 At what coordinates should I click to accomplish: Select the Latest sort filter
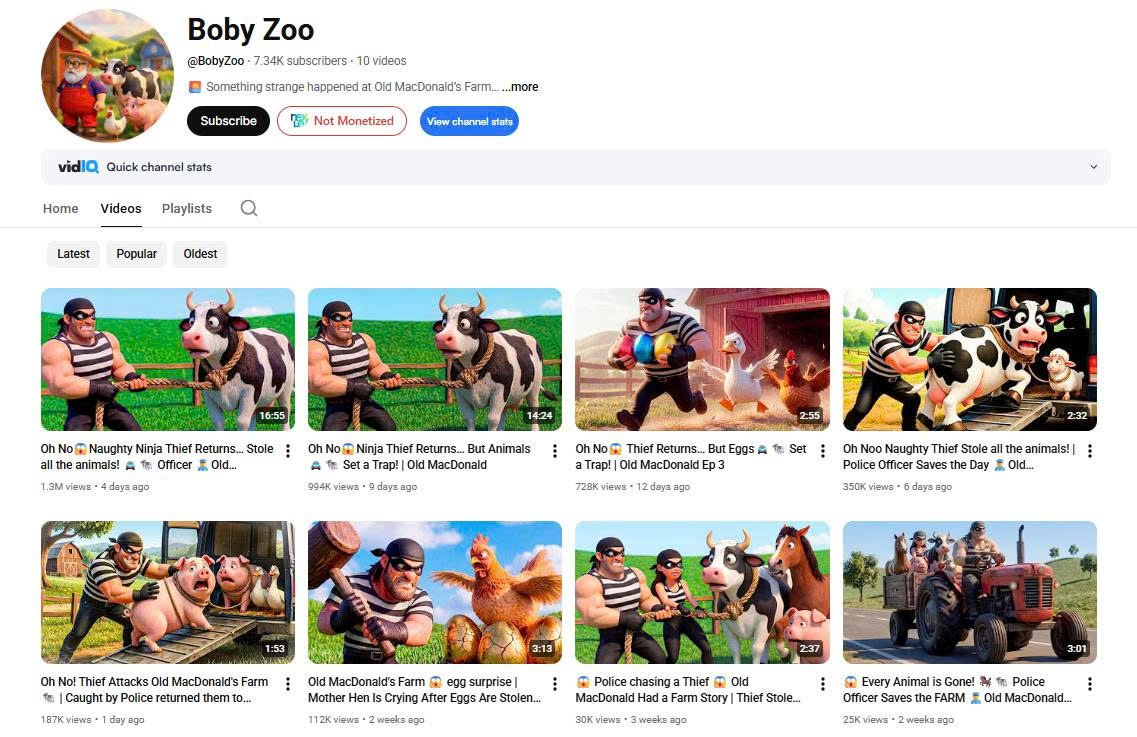(x=73, y=254)
